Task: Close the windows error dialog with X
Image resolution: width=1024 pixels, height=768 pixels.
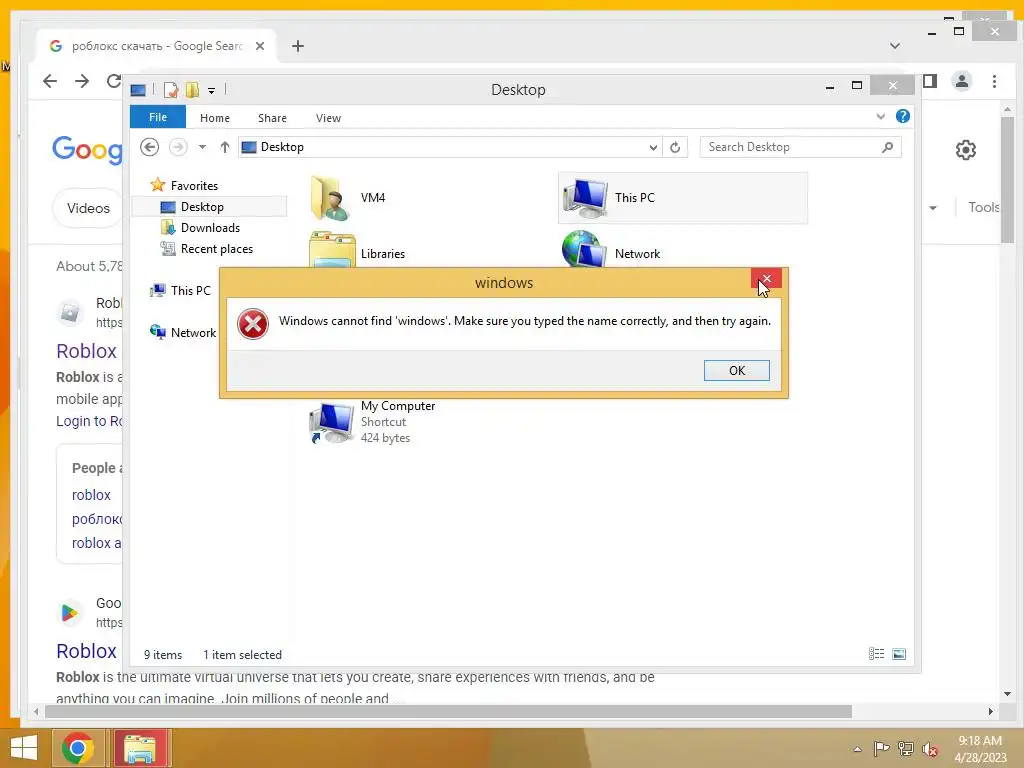Action: 766,279
